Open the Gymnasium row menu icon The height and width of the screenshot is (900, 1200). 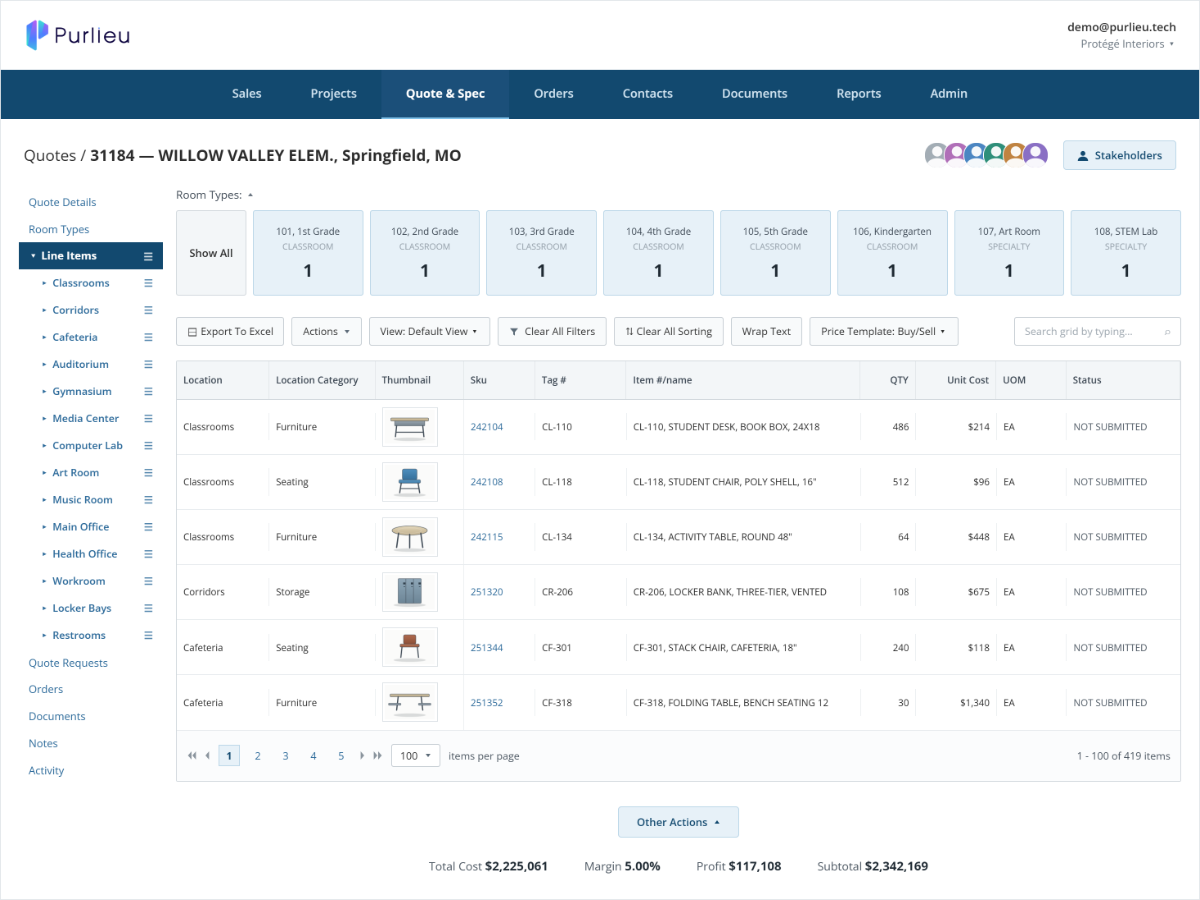pos(148,391)
